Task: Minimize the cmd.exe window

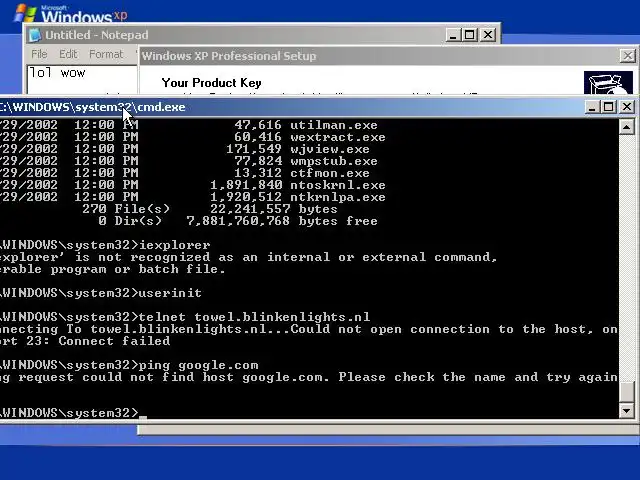Action: 591,107
